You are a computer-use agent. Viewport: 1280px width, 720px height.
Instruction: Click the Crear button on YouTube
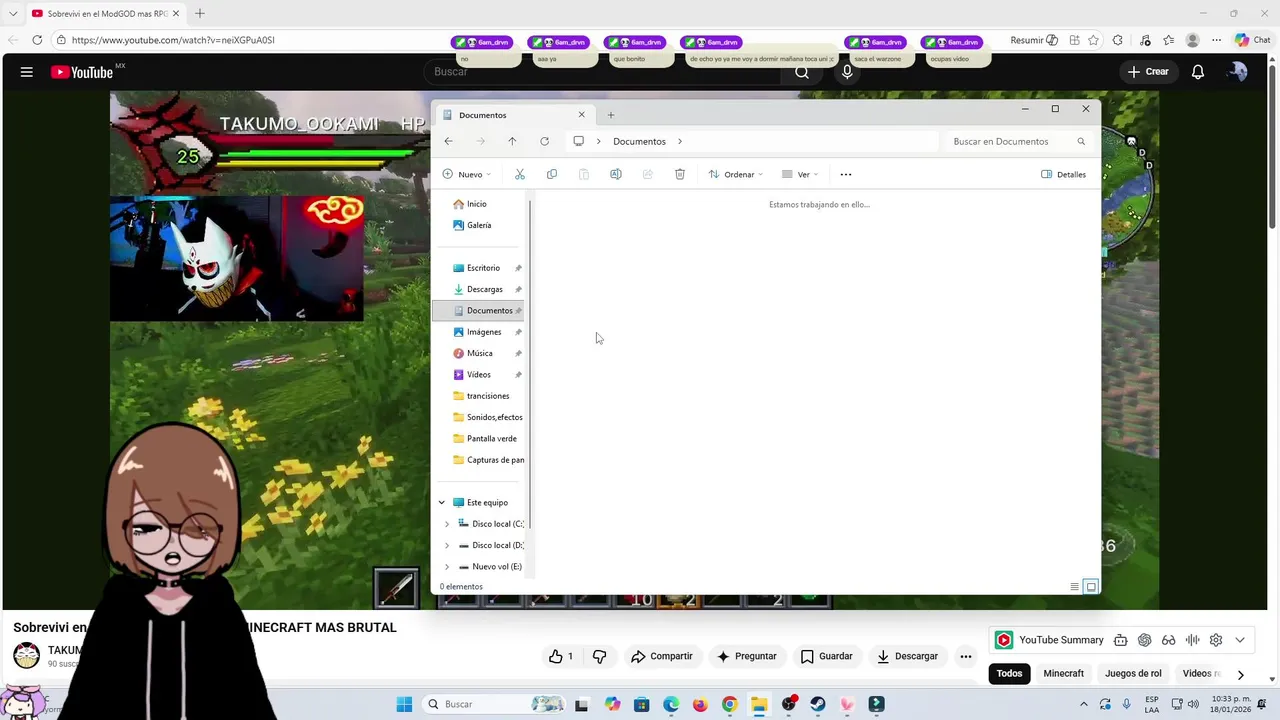point(1147,72)
